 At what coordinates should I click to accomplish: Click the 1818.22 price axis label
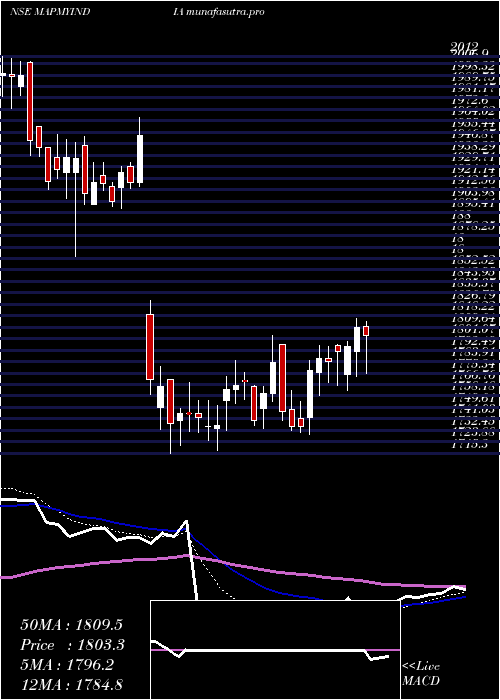475,307
